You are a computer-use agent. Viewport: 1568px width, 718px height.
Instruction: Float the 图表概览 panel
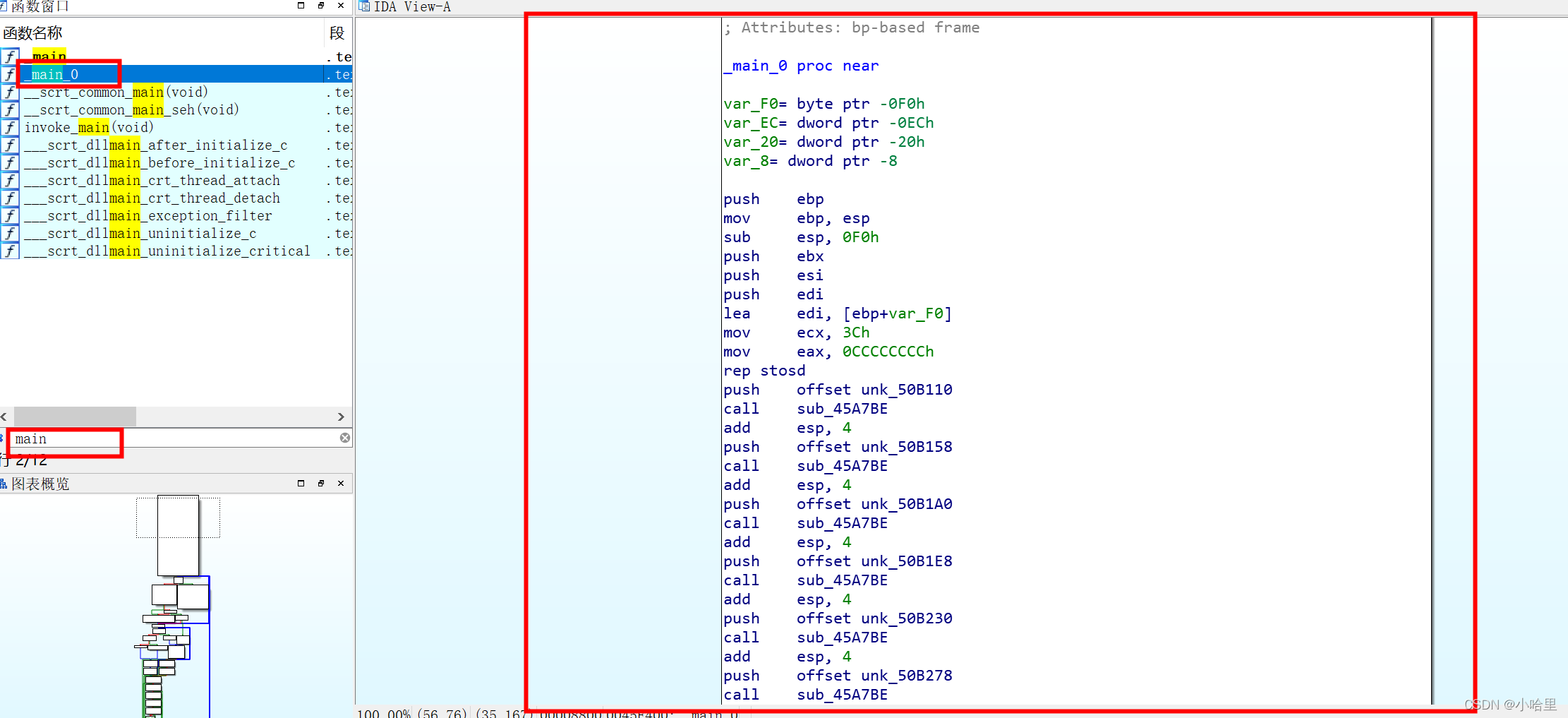click(x=321, y=484)
